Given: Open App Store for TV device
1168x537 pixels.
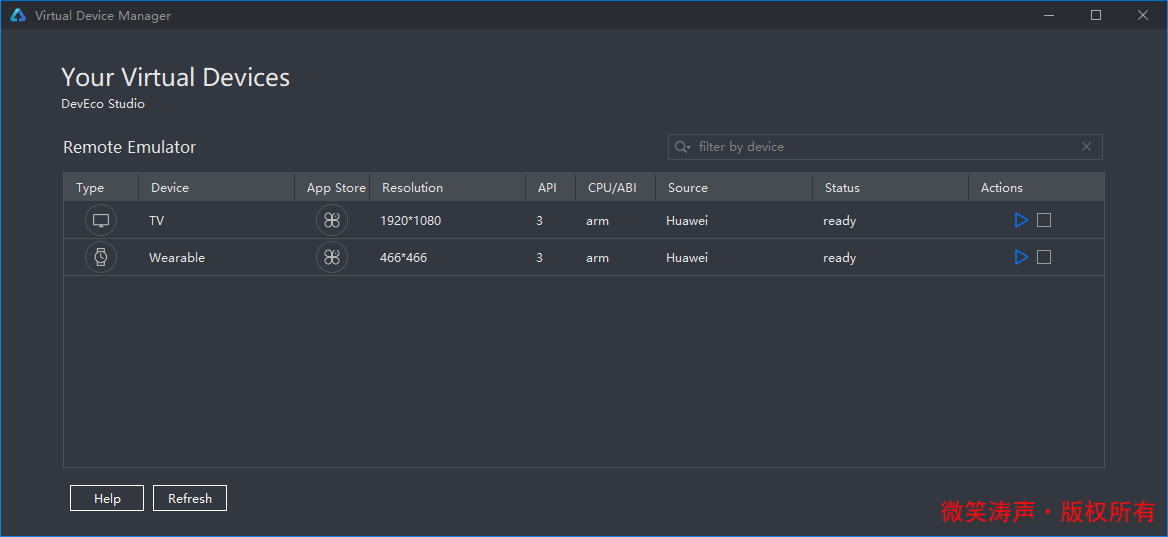Looking at the screenshot, I should 332,221.
